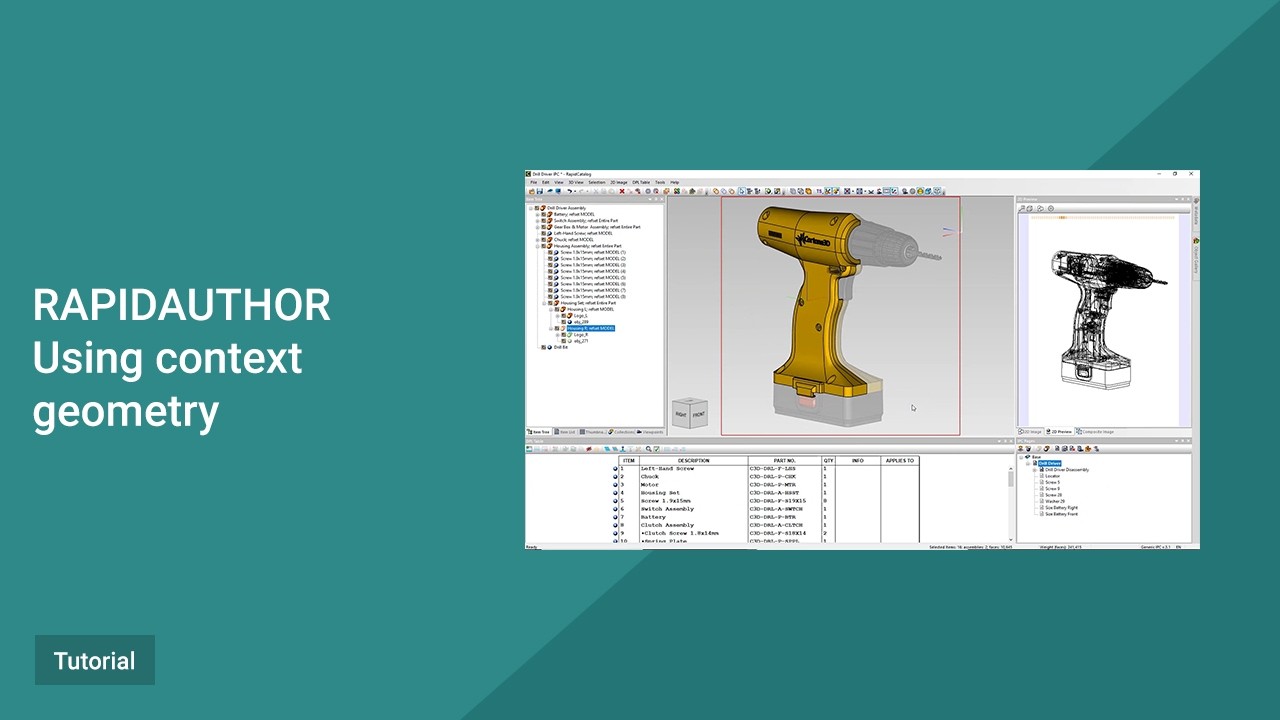
Task: Expand Drill Driver Disassembly in DPL Pages
Action: [1034, 470]
